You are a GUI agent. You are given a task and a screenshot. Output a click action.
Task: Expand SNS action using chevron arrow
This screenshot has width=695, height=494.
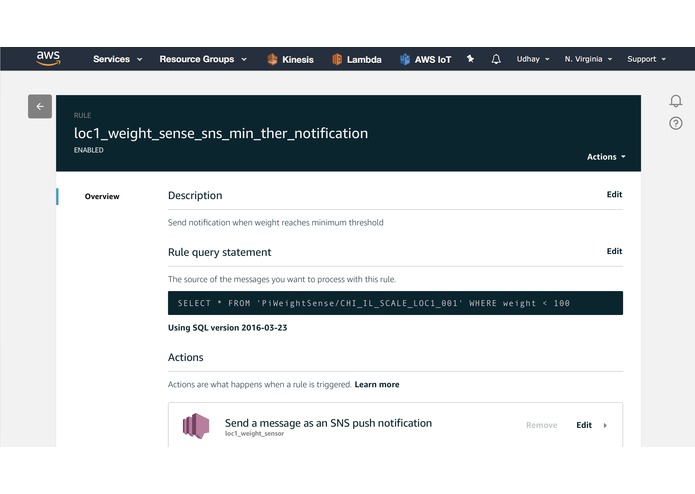coord(605,425)
